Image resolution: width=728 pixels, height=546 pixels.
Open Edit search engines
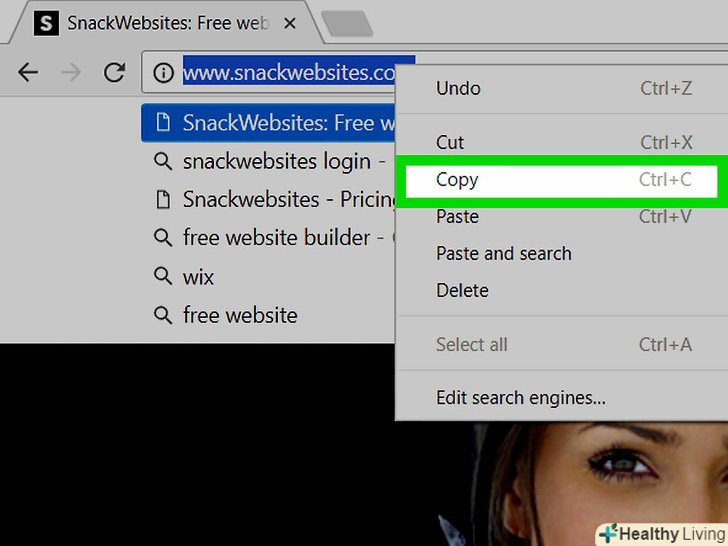(x=520, y=398)
